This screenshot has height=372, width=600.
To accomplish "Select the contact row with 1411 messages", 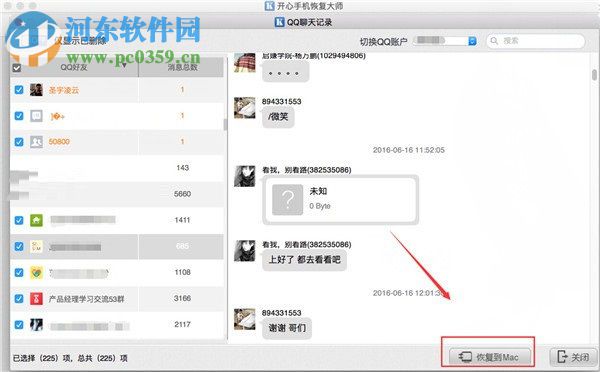I will (x=117, y=220).
